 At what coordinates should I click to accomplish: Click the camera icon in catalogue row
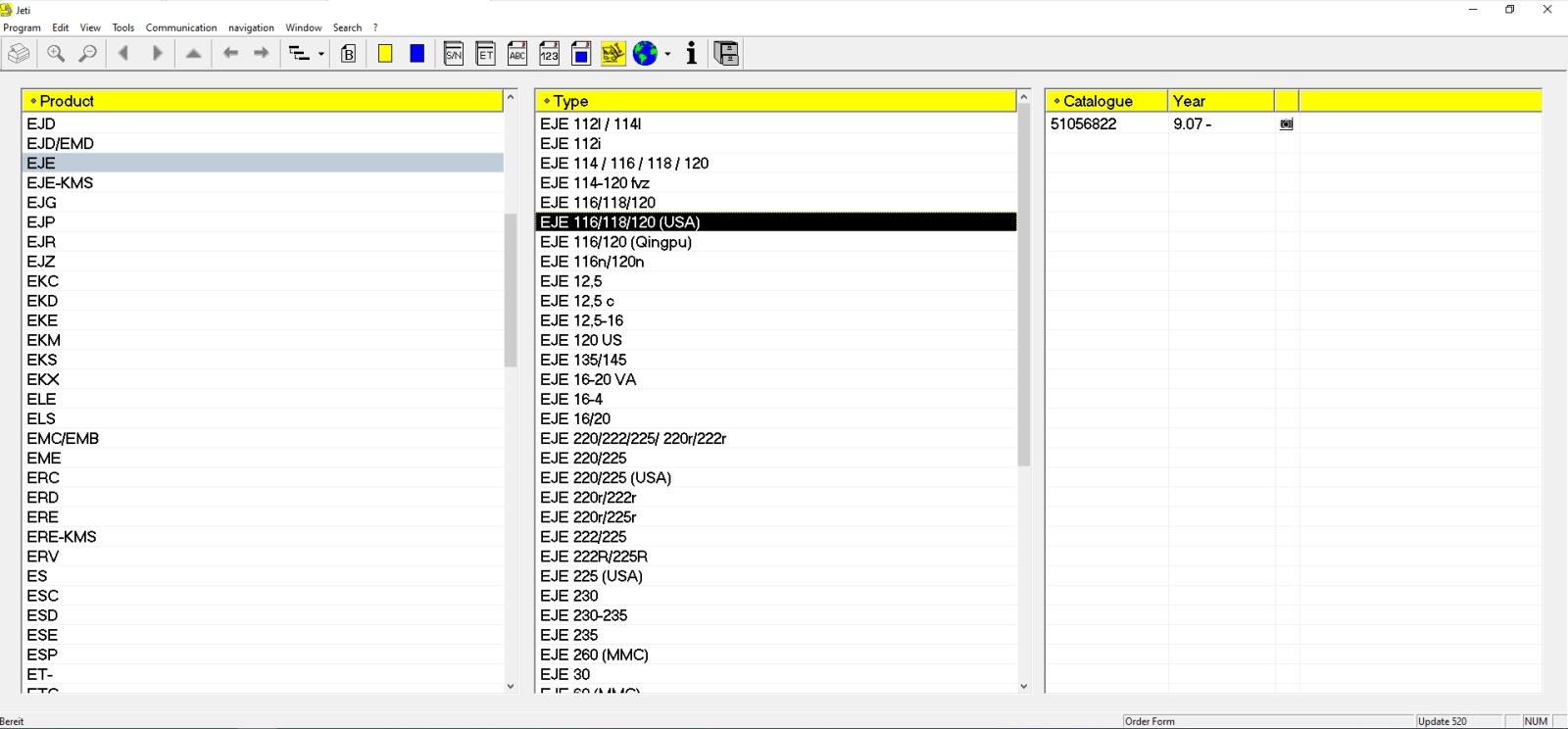point(1287,124)
